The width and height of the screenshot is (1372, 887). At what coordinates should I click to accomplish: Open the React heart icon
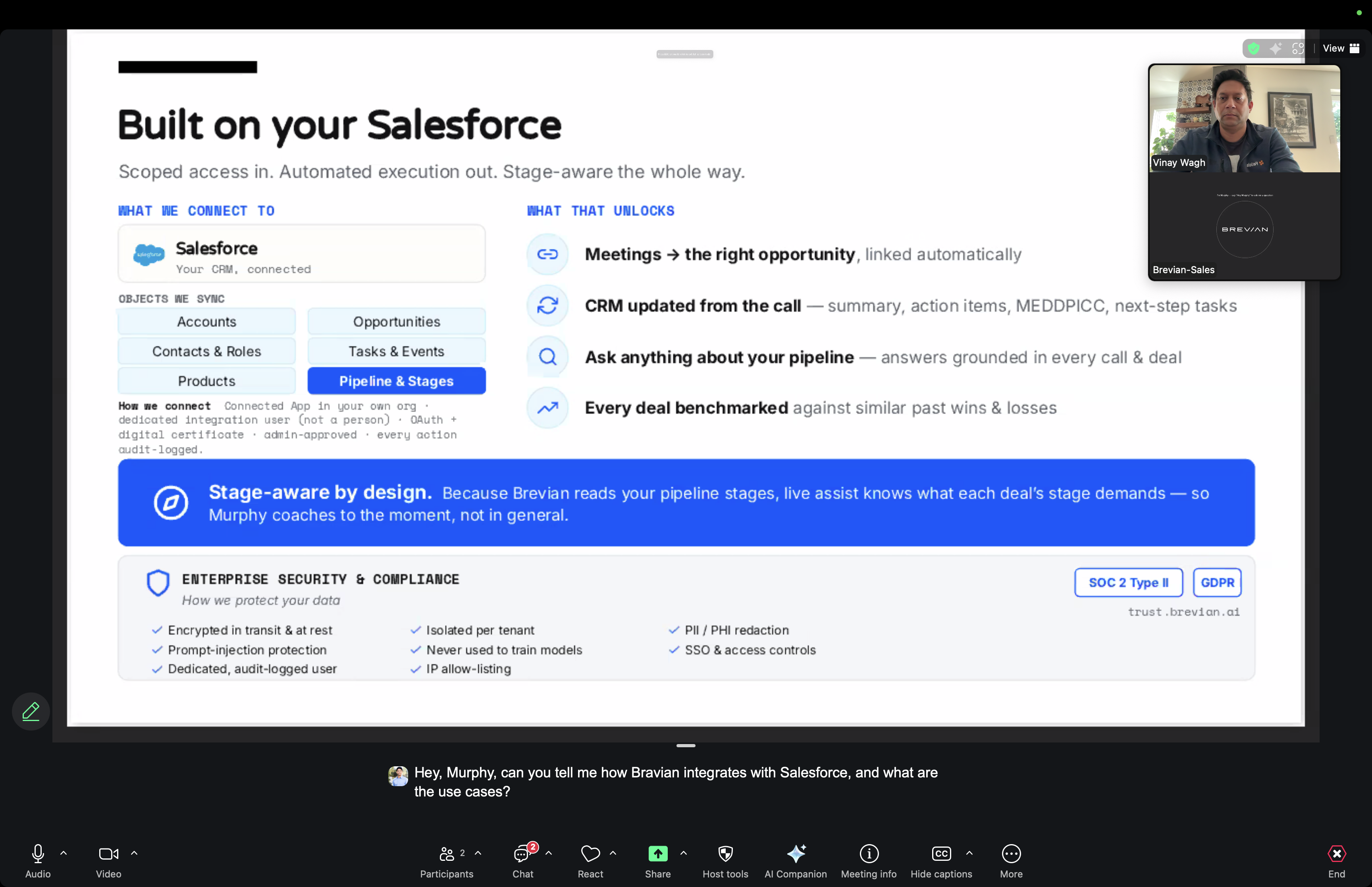pos(590,853)
